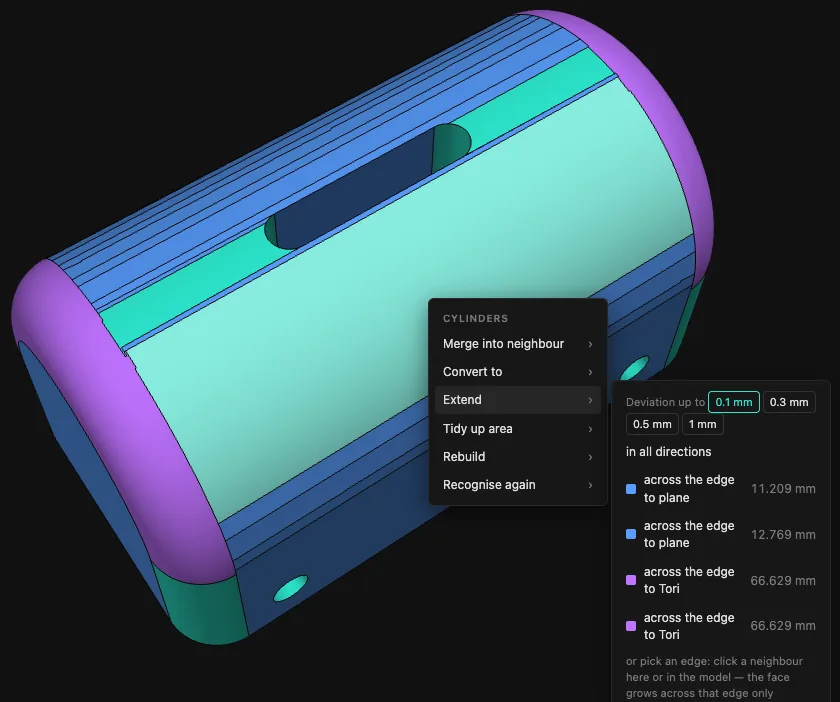Set deviation to 0.5 mm
The width and height of the screenshot is (840, 702).
[x=652, y=424]
